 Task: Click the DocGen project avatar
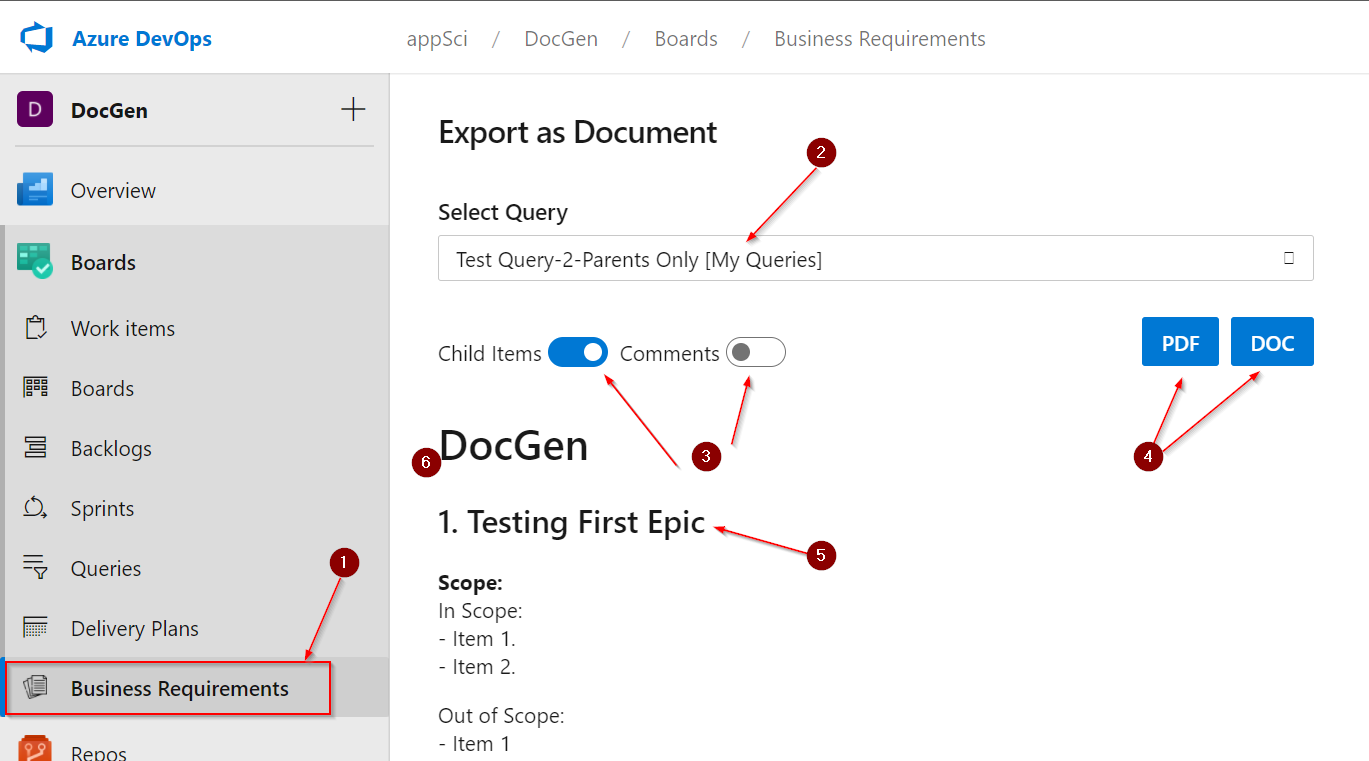[34, 110]
